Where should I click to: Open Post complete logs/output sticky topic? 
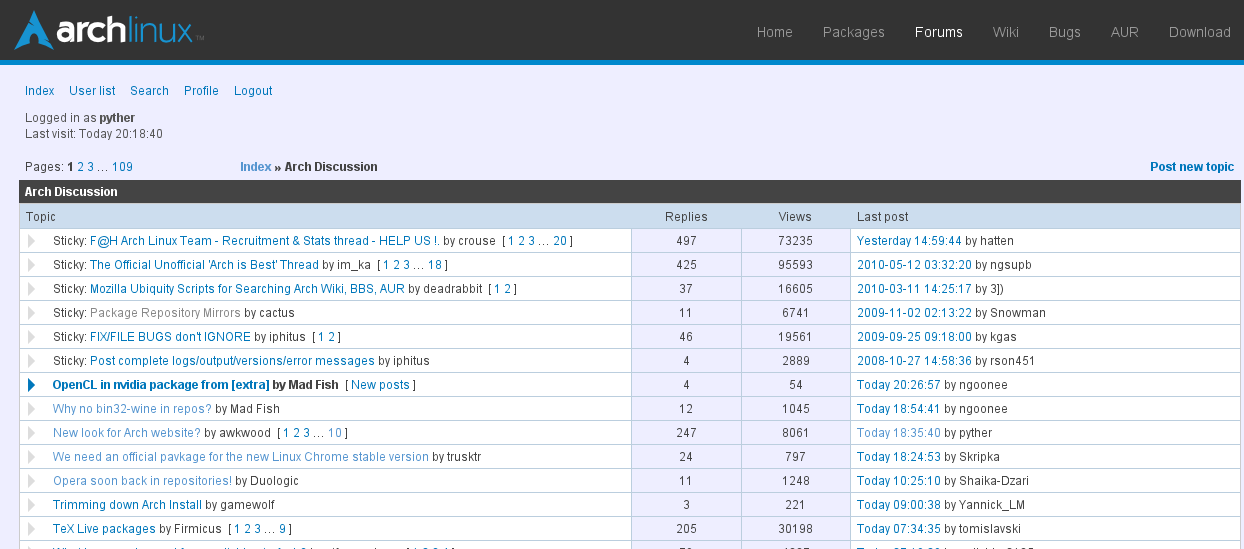coord(232,361)
